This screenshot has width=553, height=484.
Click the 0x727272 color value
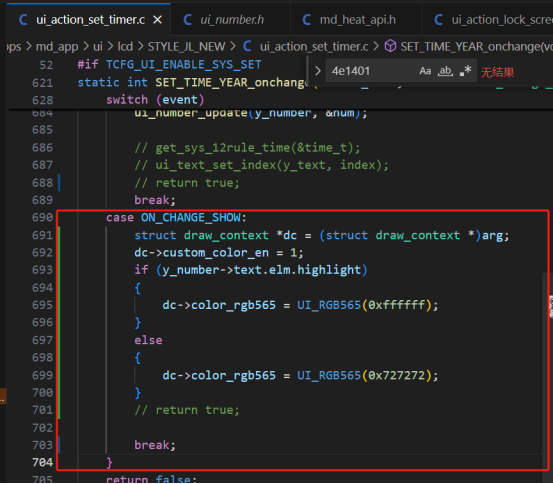coord(396,375)
